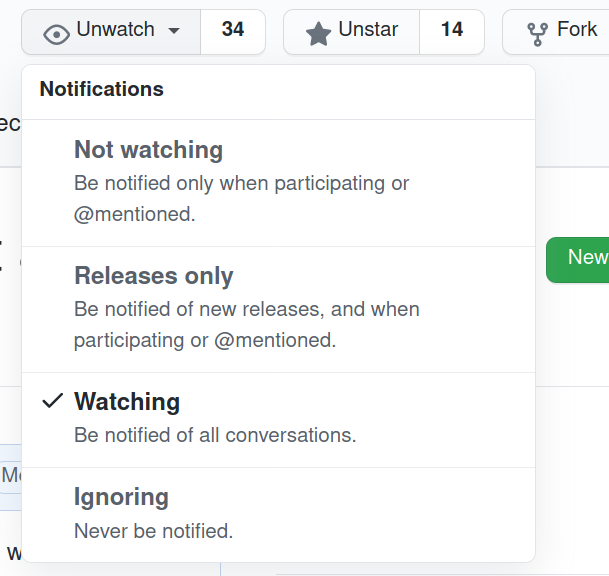This screenshot has width=609, height=576.
Task: Click the fork icon
Action: point(538,34)
